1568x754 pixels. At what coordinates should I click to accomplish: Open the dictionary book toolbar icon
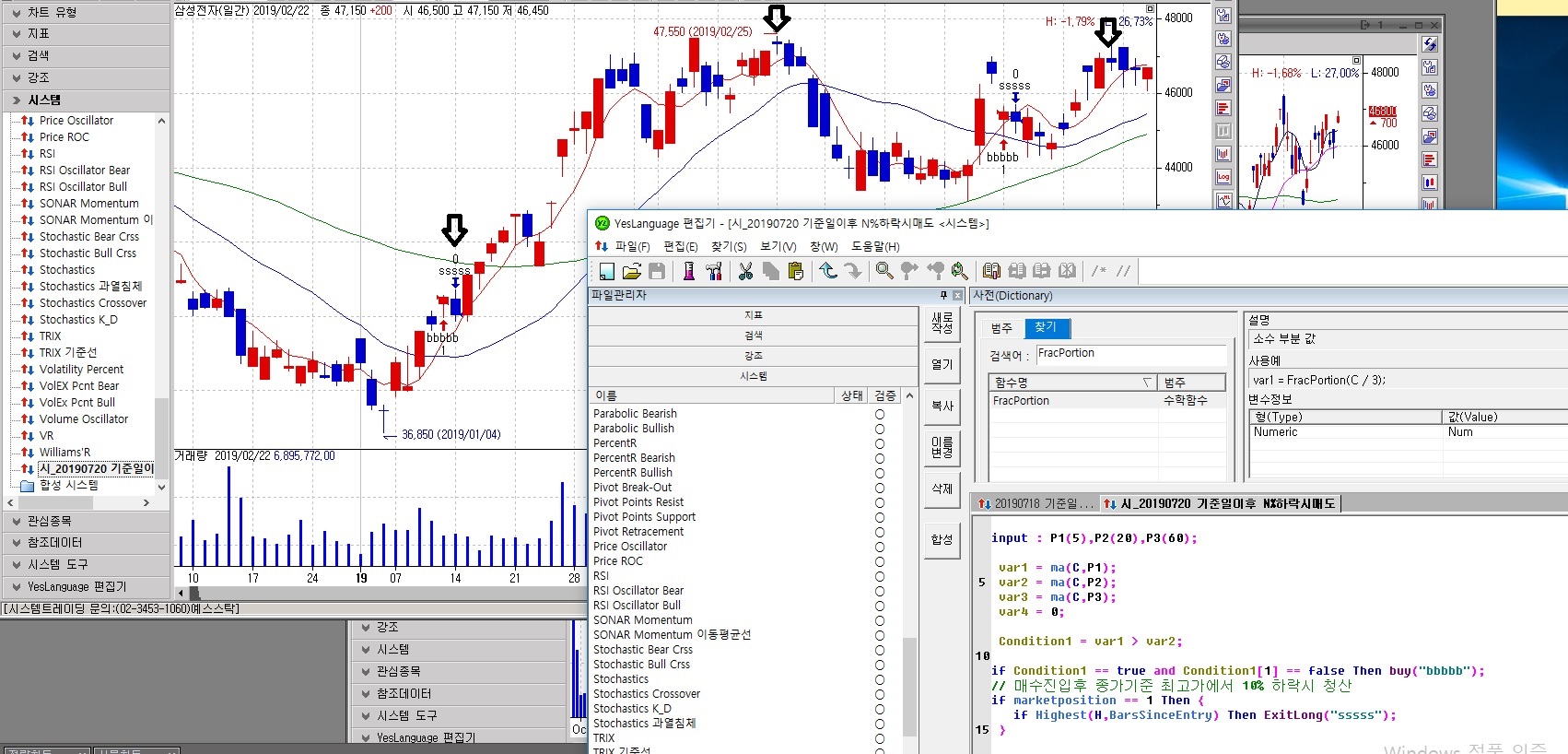coord(991,271)
